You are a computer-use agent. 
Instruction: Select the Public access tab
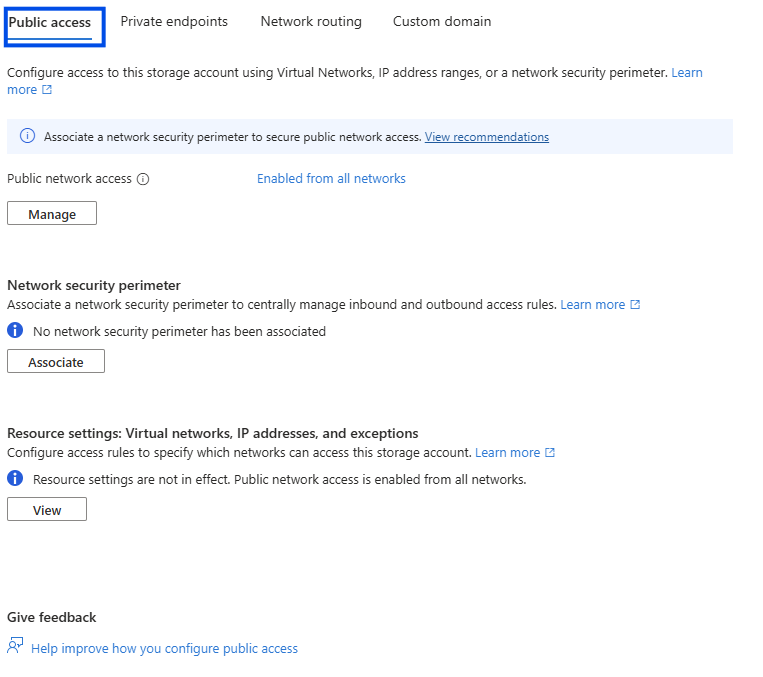pyautogui.click(x=50, y=22)
